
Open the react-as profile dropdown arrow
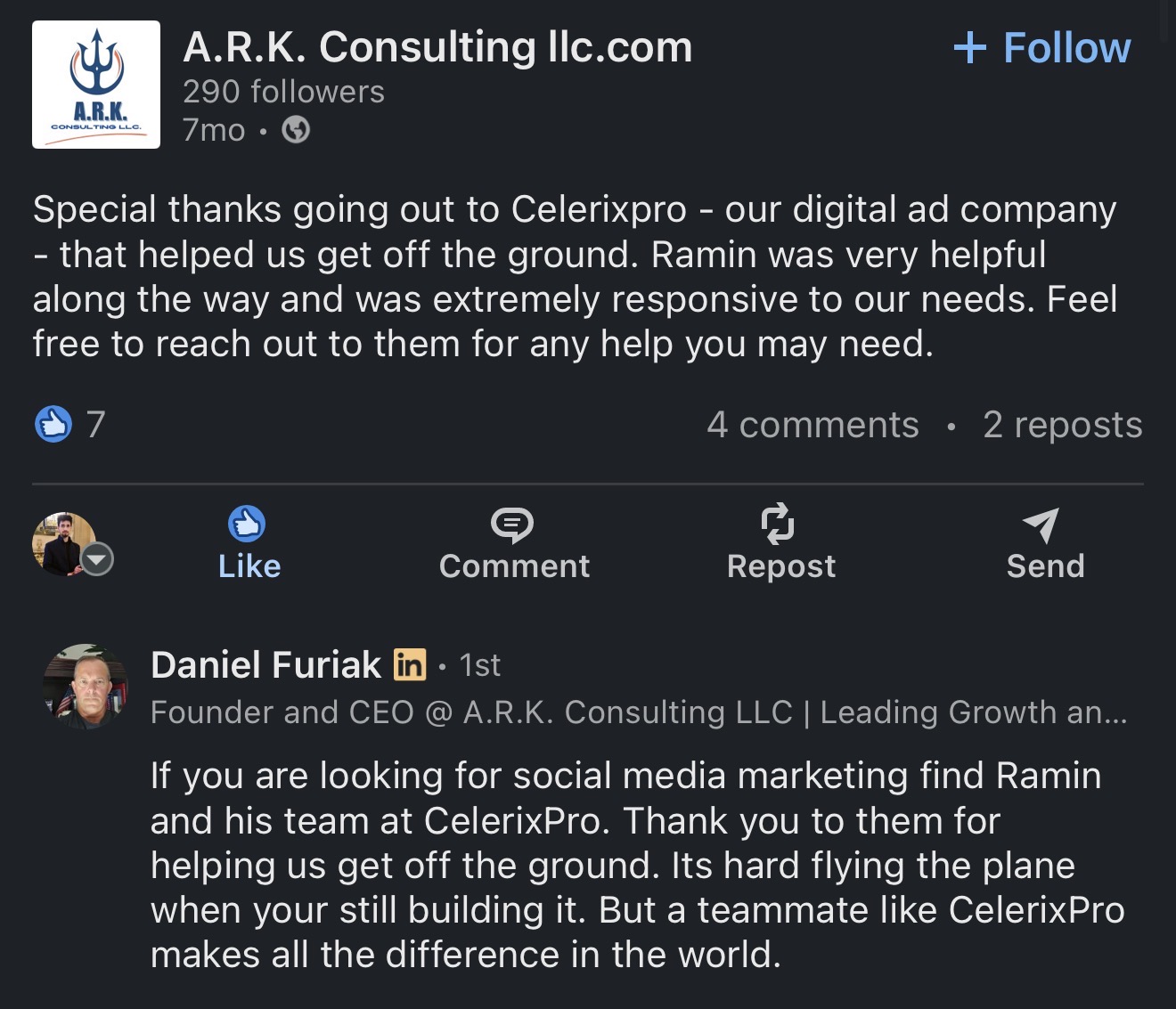pos(97,559)
